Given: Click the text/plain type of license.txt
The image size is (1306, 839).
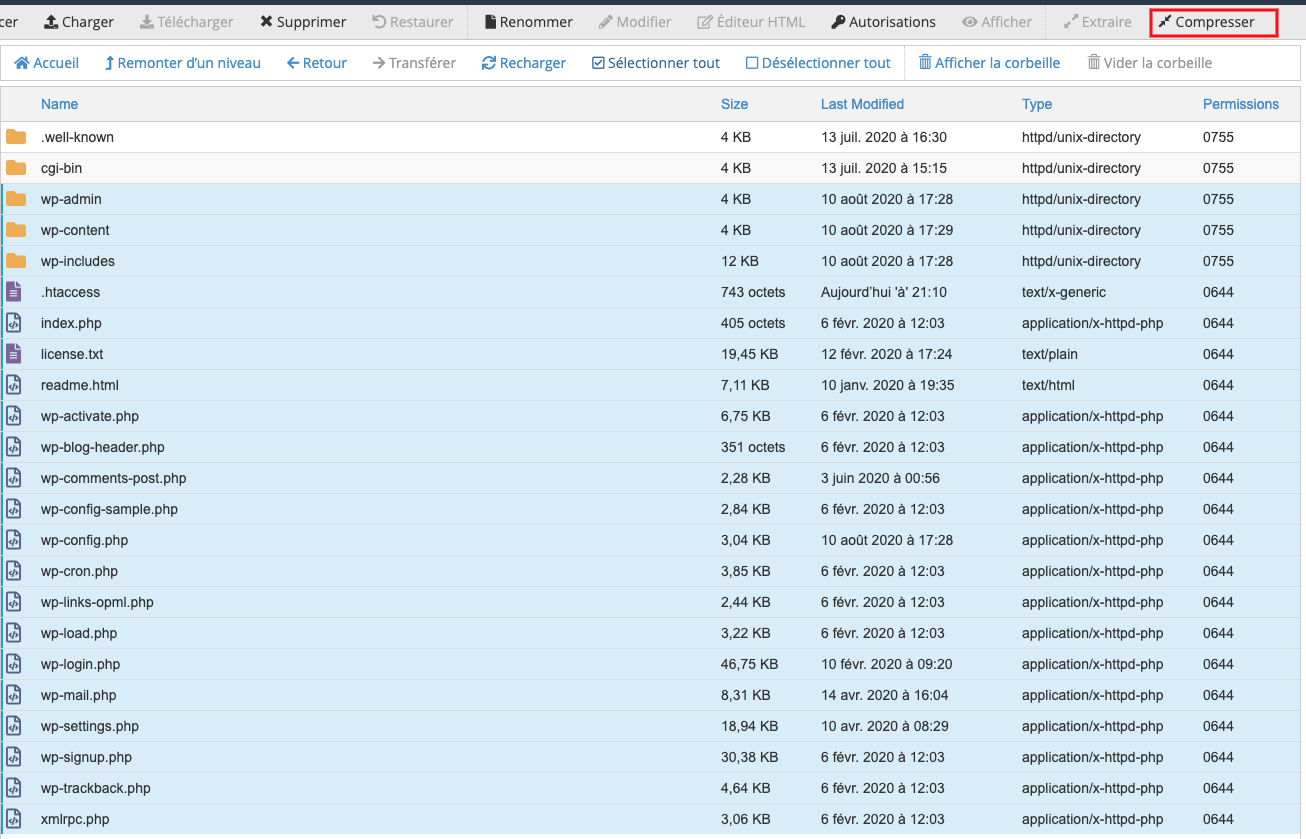Looking at the screenshot, I should pos(1052,354).
